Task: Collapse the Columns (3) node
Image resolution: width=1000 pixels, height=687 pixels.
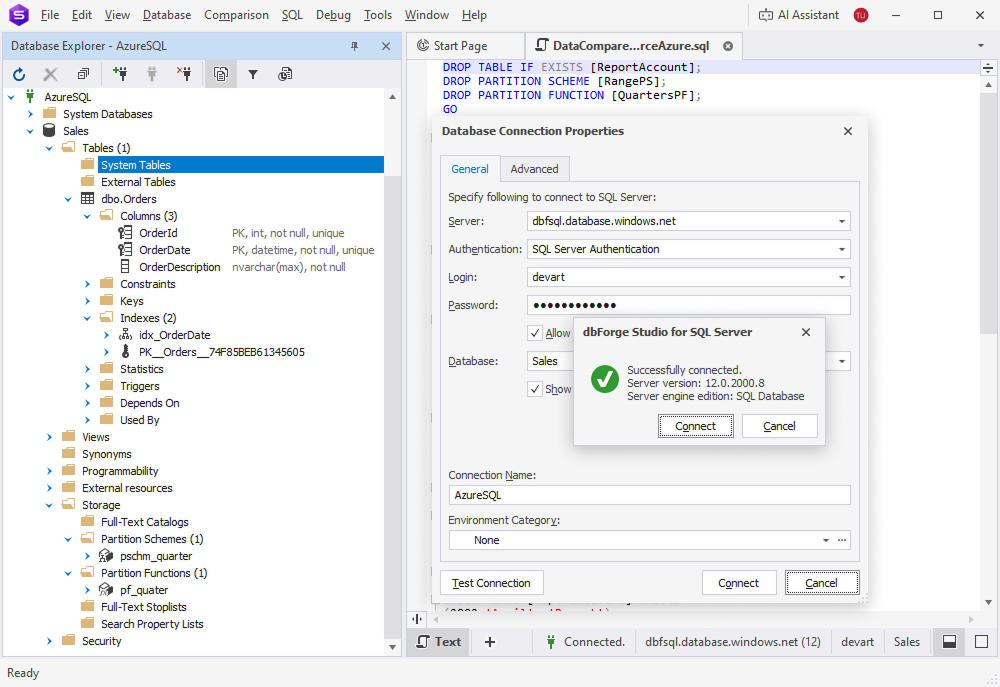Action: point(87,216)
